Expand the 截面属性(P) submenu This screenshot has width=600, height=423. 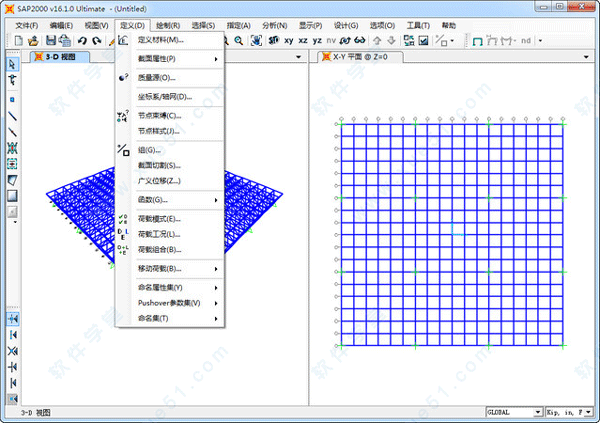171,59
